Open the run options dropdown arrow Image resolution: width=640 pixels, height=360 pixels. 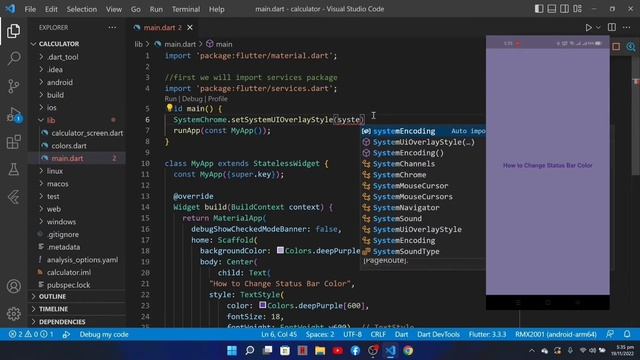coord(598,27)
